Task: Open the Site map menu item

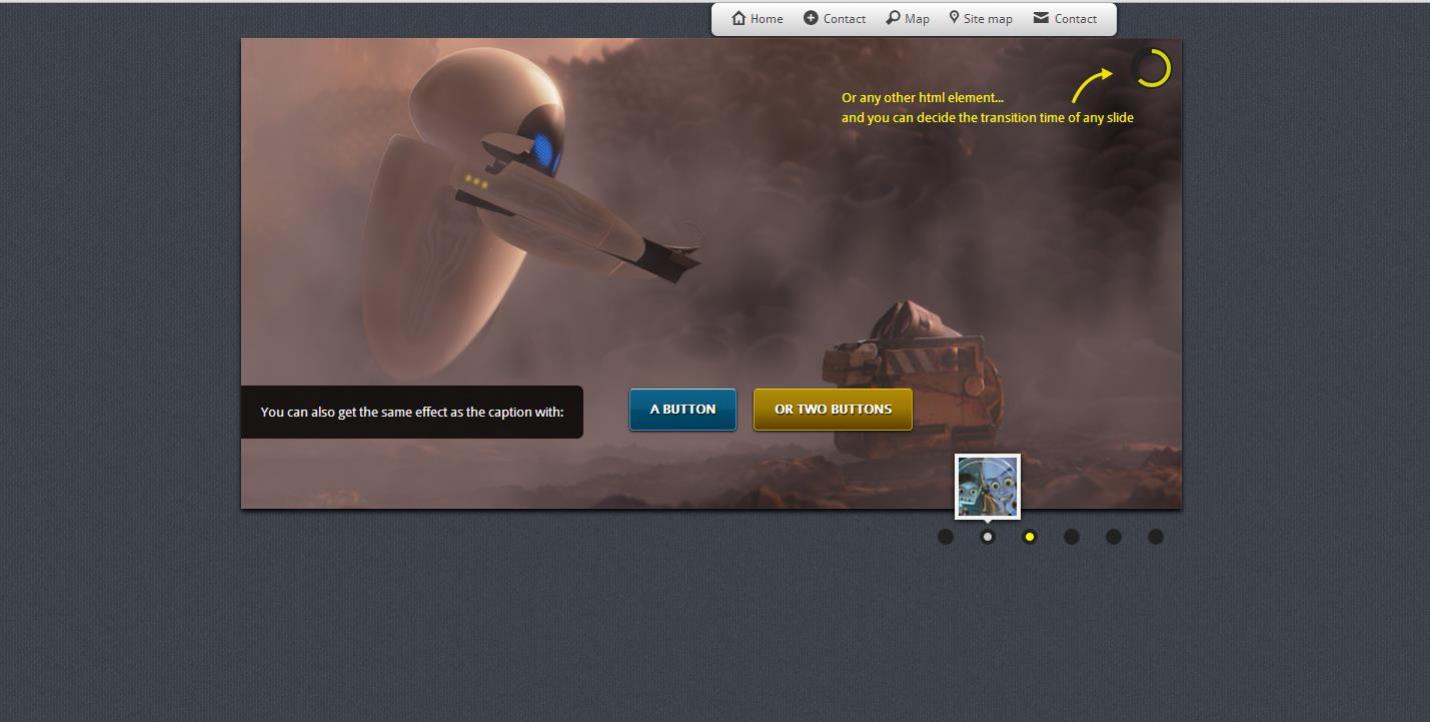Action: click(x=981, y=18)
